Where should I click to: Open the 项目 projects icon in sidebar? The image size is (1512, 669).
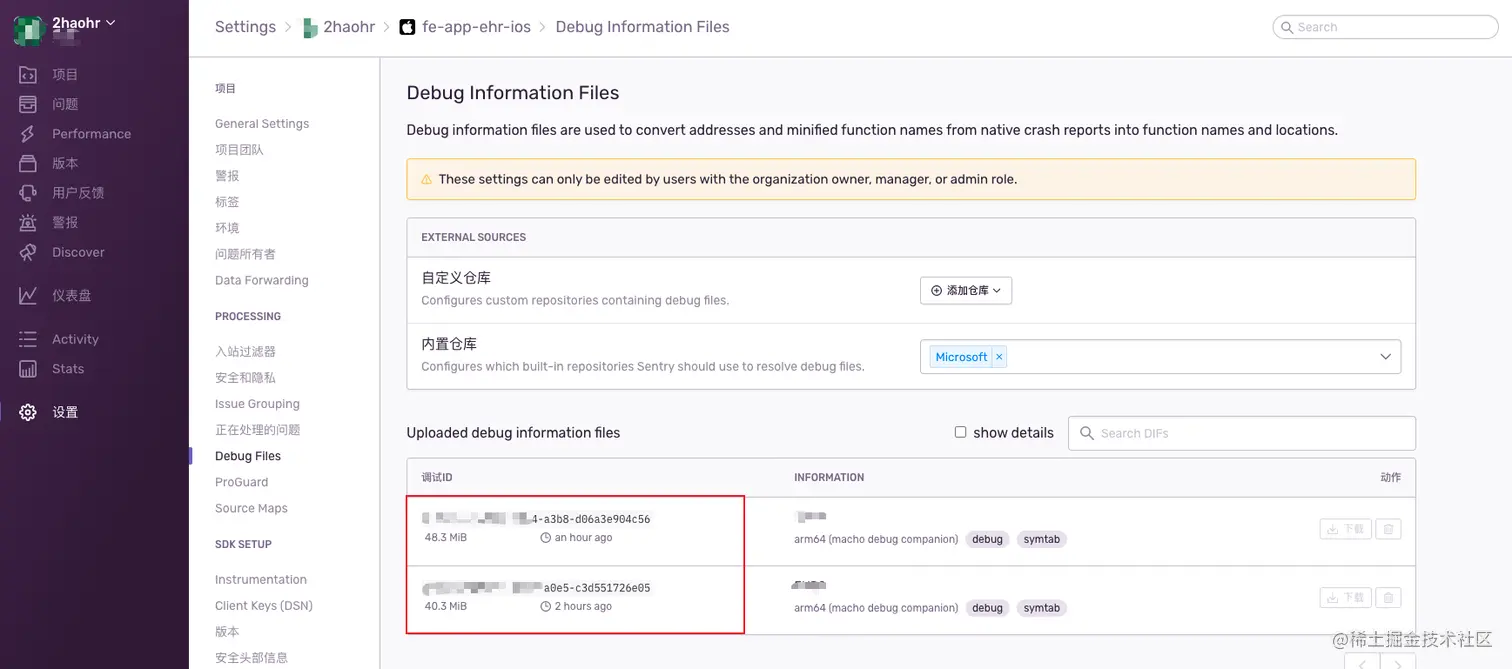click(28, 75)
